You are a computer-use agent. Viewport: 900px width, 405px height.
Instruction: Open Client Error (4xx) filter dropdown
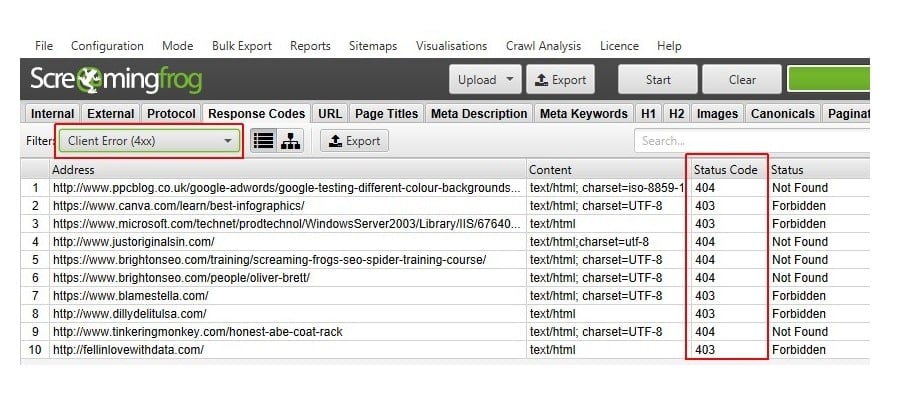(149, 141)
